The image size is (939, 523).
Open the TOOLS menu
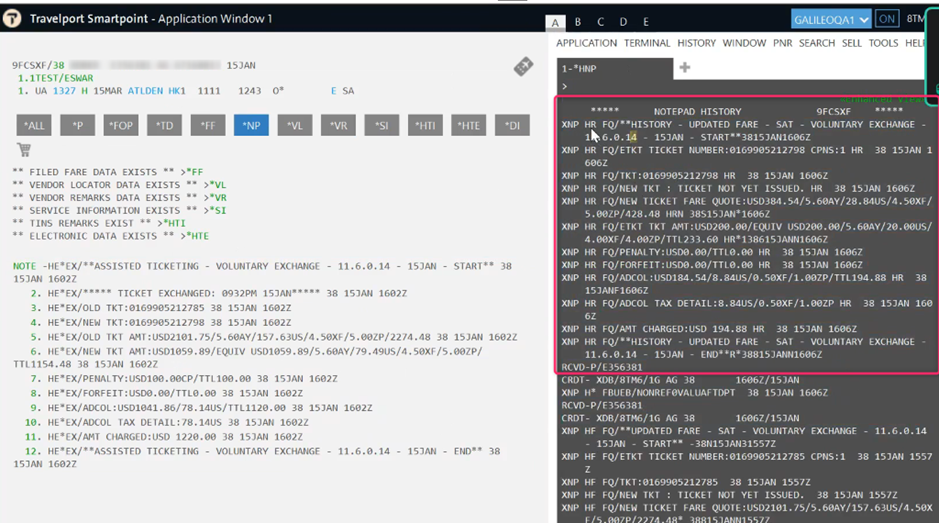tap(883, 43)
